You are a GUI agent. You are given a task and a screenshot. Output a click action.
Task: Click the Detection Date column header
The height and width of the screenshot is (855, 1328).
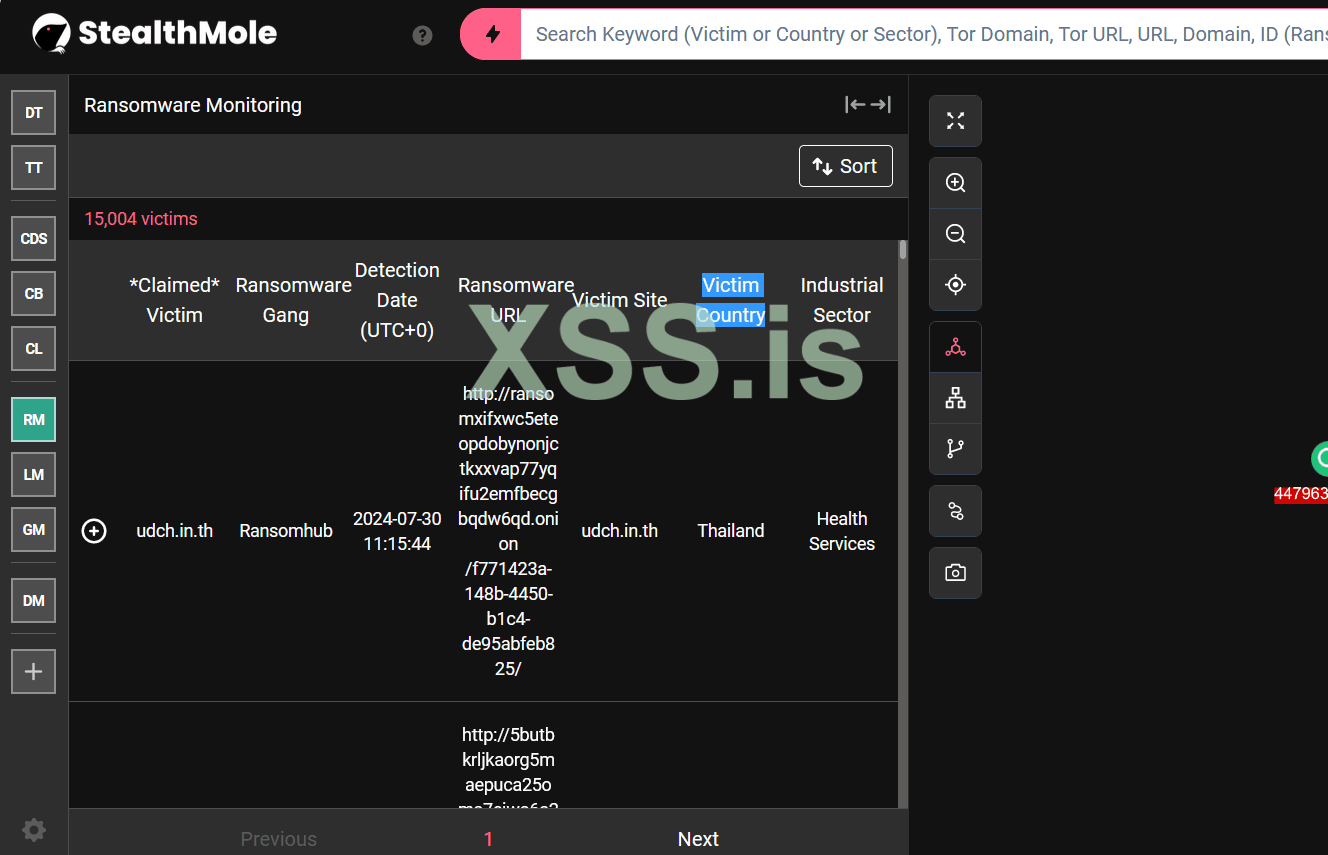397,300
